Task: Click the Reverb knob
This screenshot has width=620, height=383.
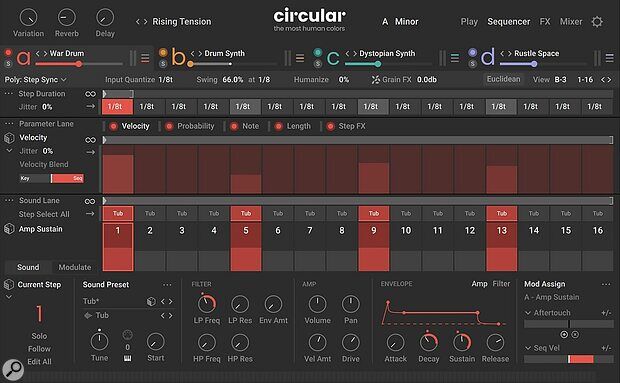Action: pyautogui.click(x=67, y=18)
